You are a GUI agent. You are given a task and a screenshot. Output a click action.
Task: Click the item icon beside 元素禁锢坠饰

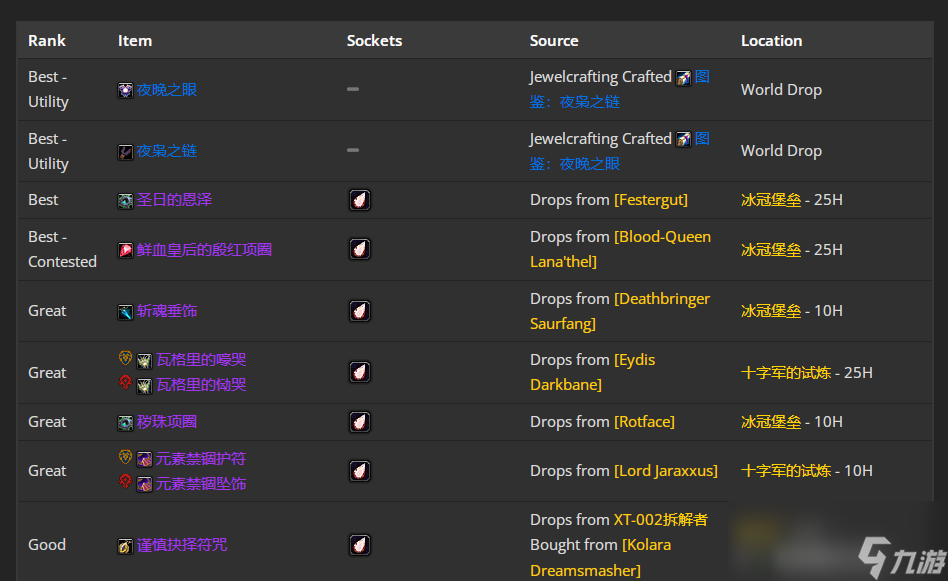144,484
